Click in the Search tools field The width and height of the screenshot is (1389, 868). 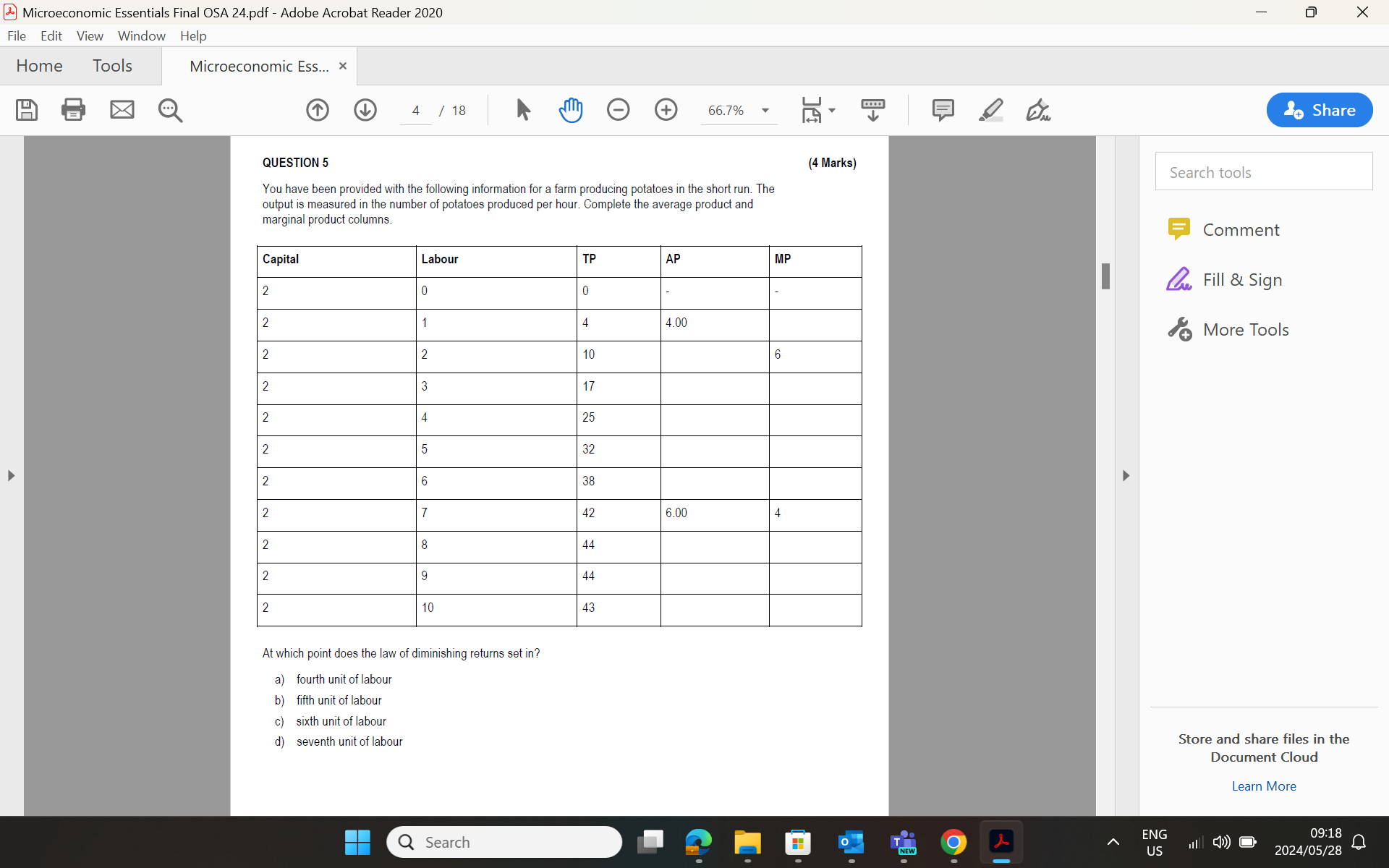coord(1263,172)
